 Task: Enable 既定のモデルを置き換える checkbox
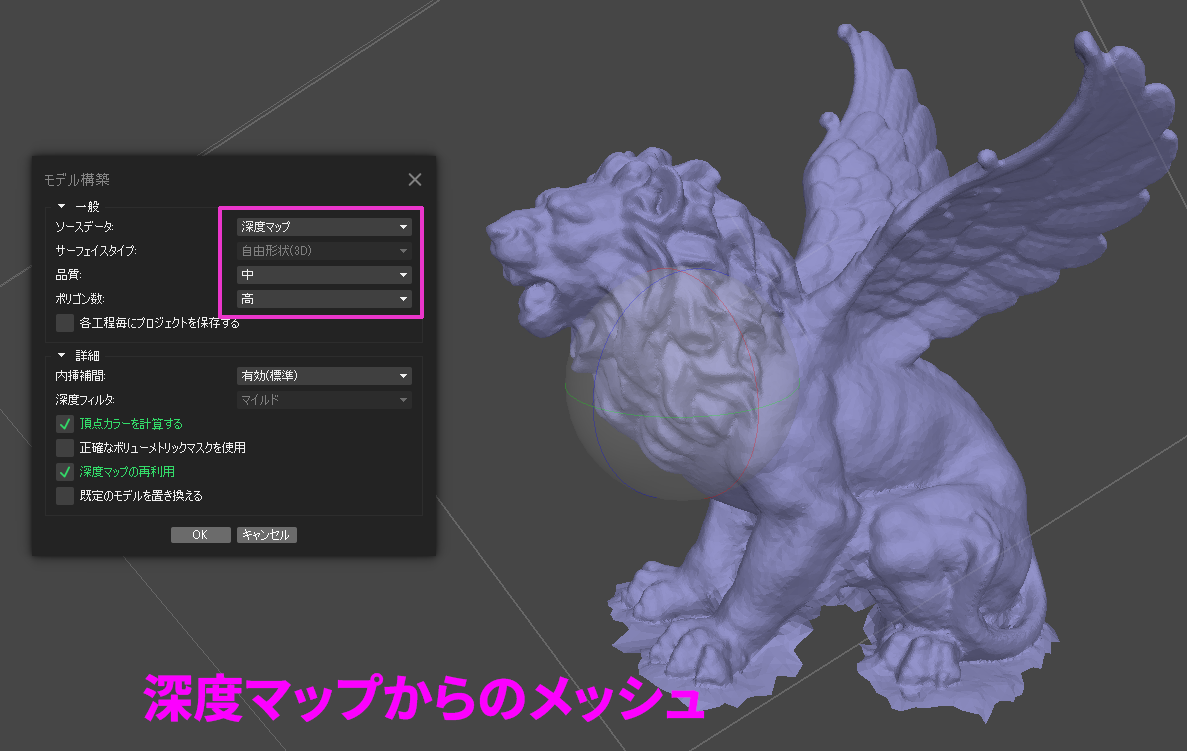coord(65,496)
